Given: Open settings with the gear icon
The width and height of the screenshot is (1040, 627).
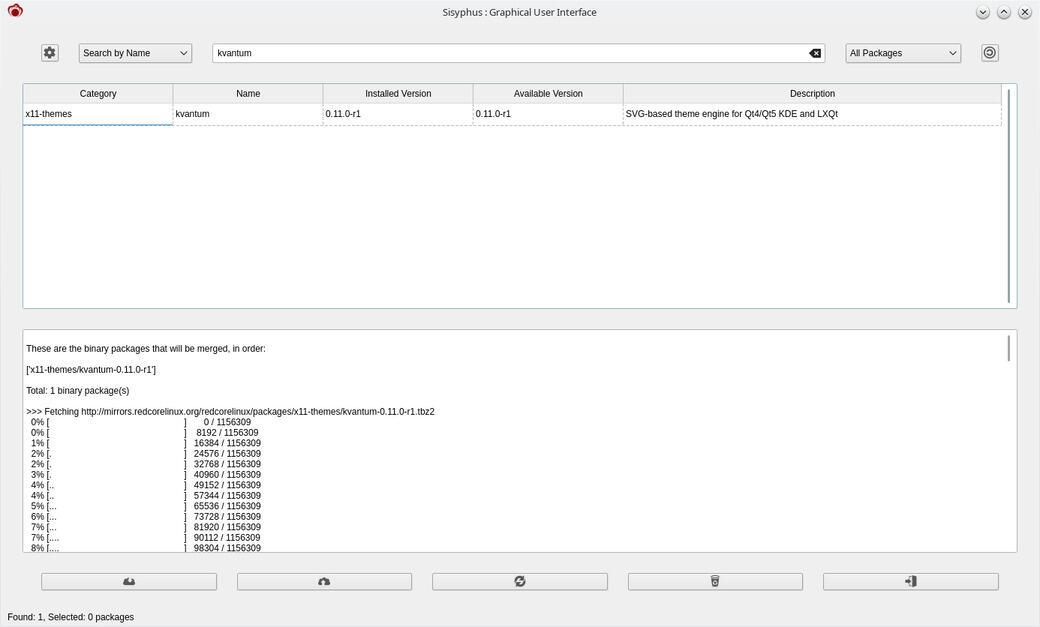Looking at the screenshot, I should pyautogui.click(x=50, y=53).
